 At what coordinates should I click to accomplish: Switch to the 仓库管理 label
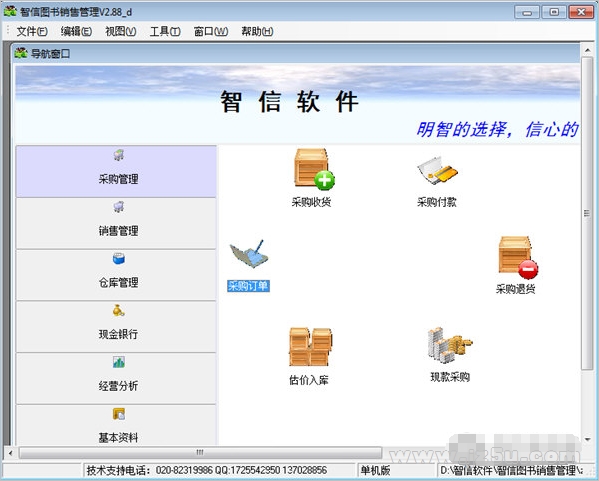pyautogui.click(x=118, y=283)
